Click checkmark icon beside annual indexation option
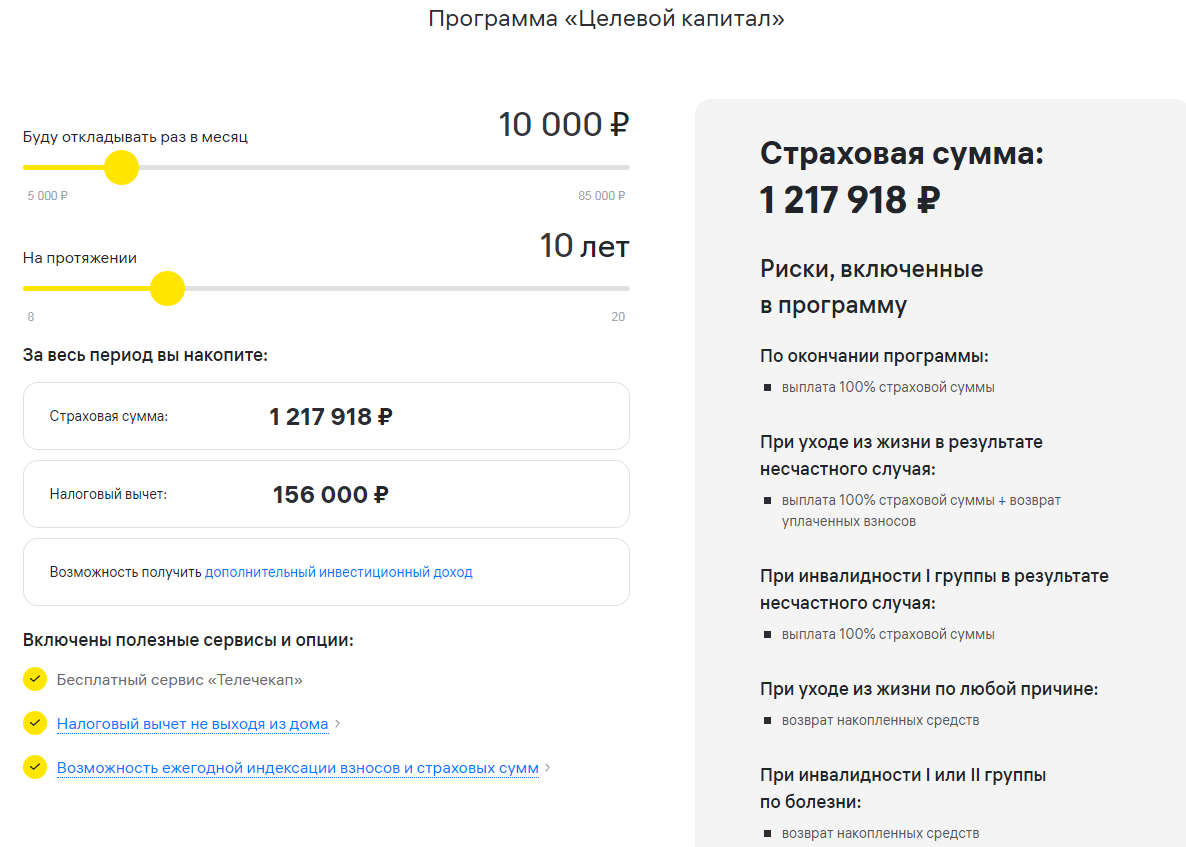 coord(35,768)
